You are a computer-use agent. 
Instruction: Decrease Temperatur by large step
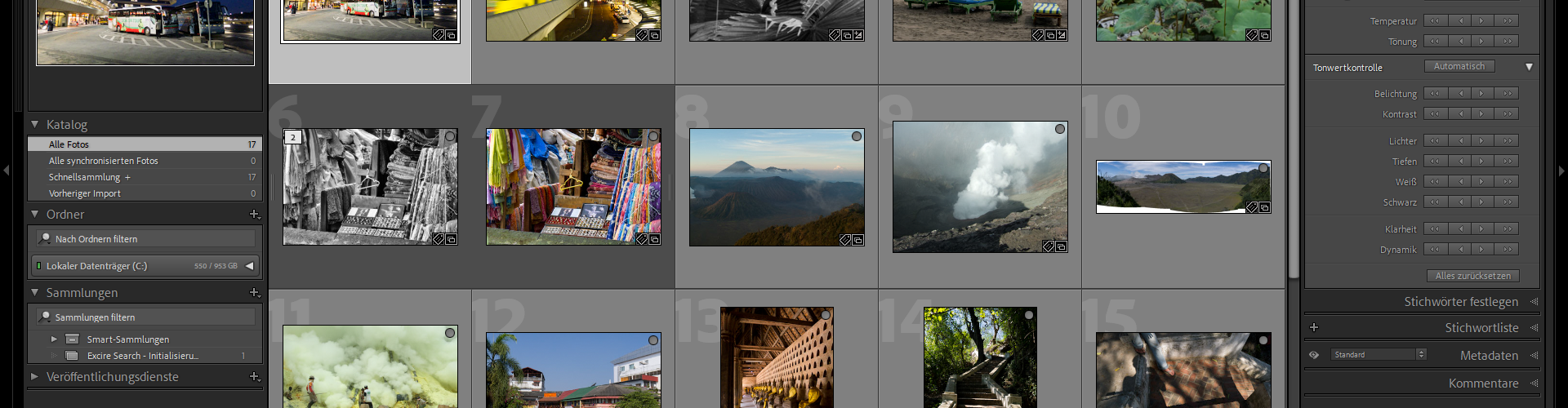(1436, 20)
